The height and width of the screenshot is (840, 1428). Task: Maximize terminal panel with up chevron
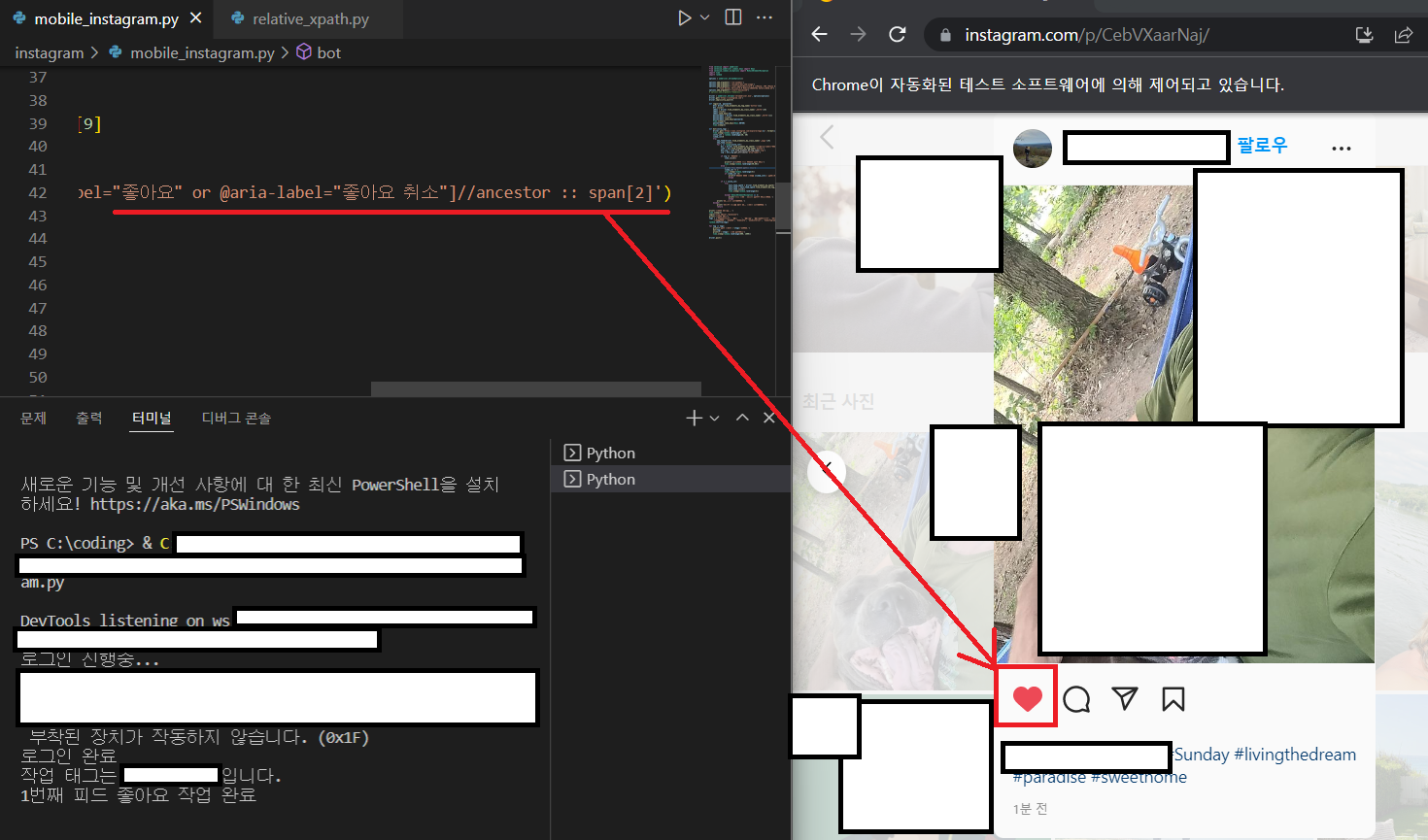[x=742, y=417]
